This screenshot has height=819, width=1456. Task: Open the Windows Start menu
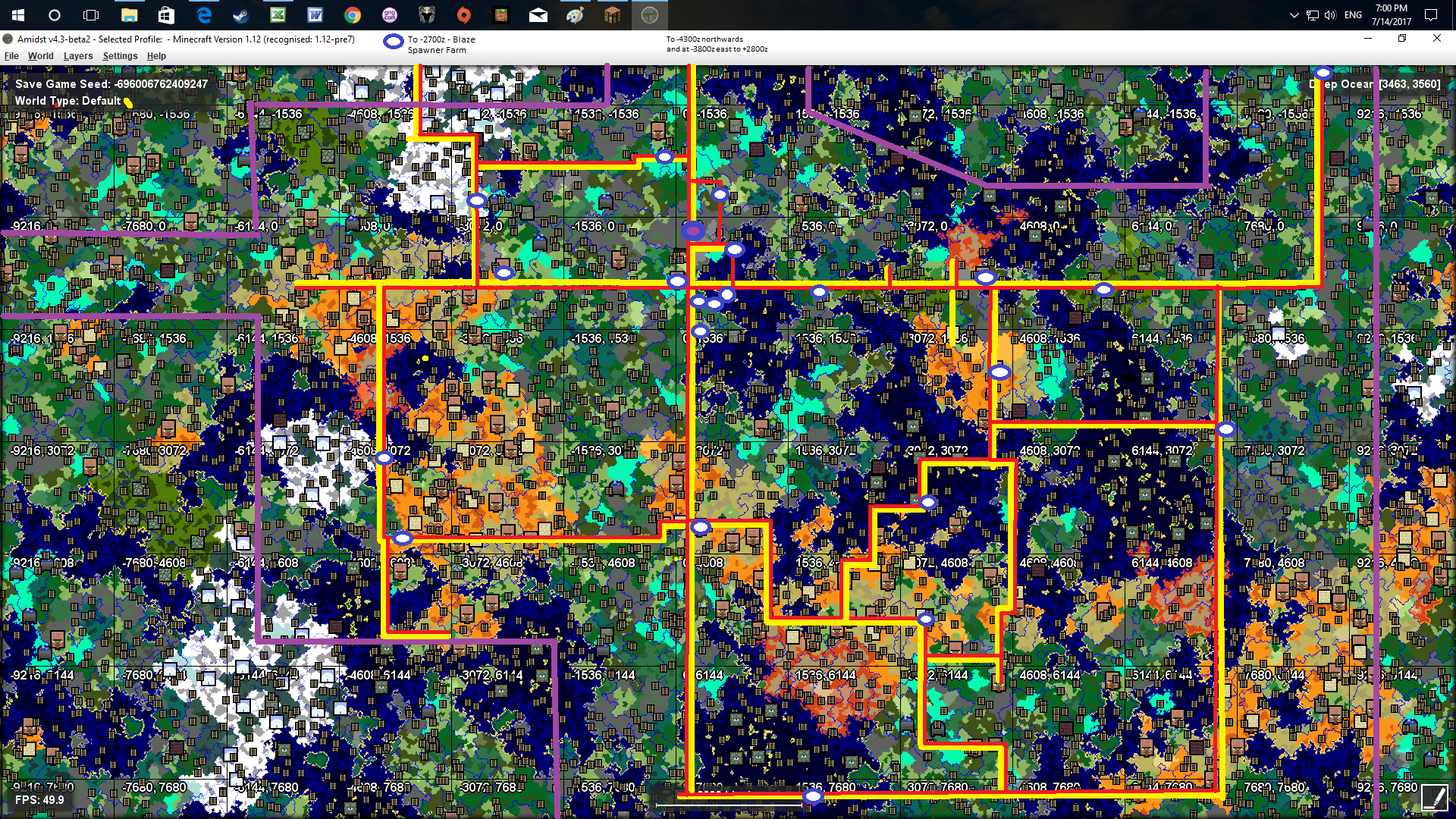click(18, 15)
